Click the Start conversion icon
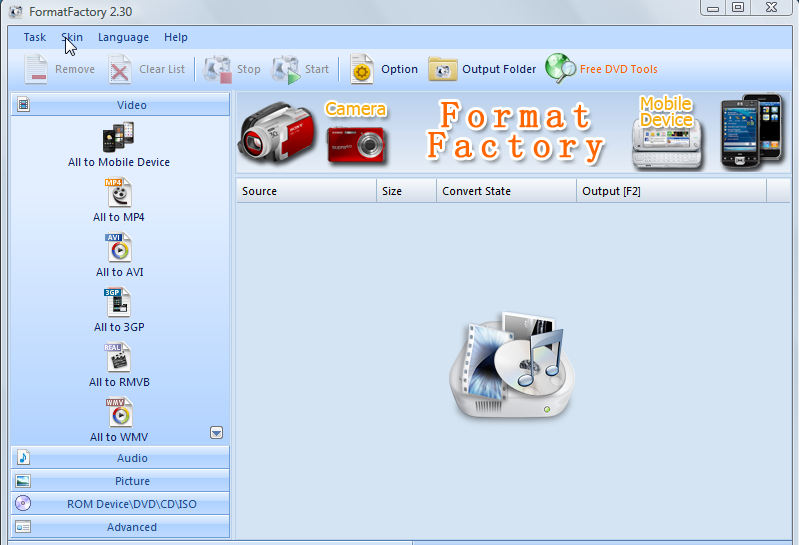Viewport: 799px width, 545px height. point(286,69)
